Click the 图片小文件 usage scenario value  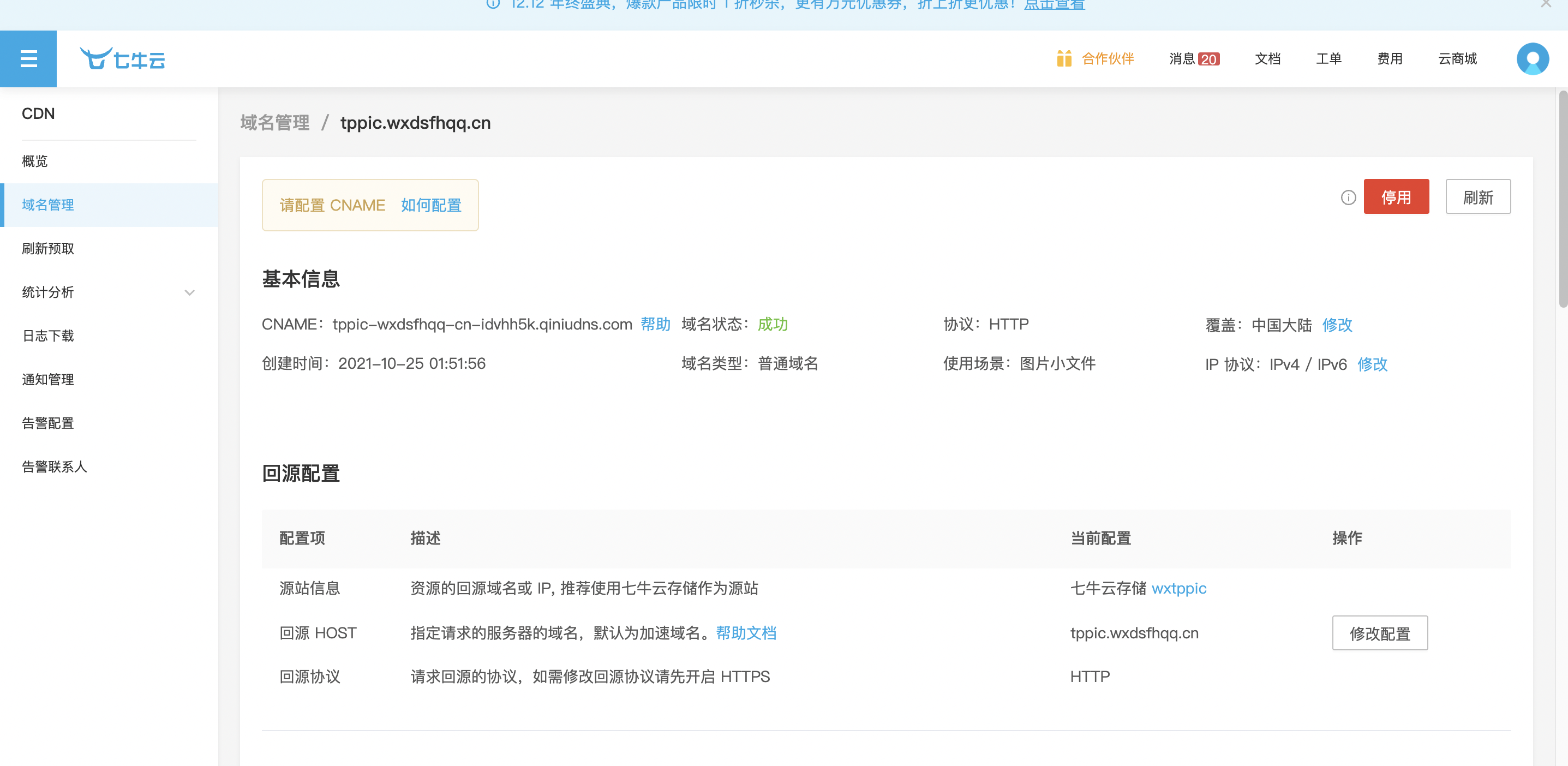point(1057,363)
